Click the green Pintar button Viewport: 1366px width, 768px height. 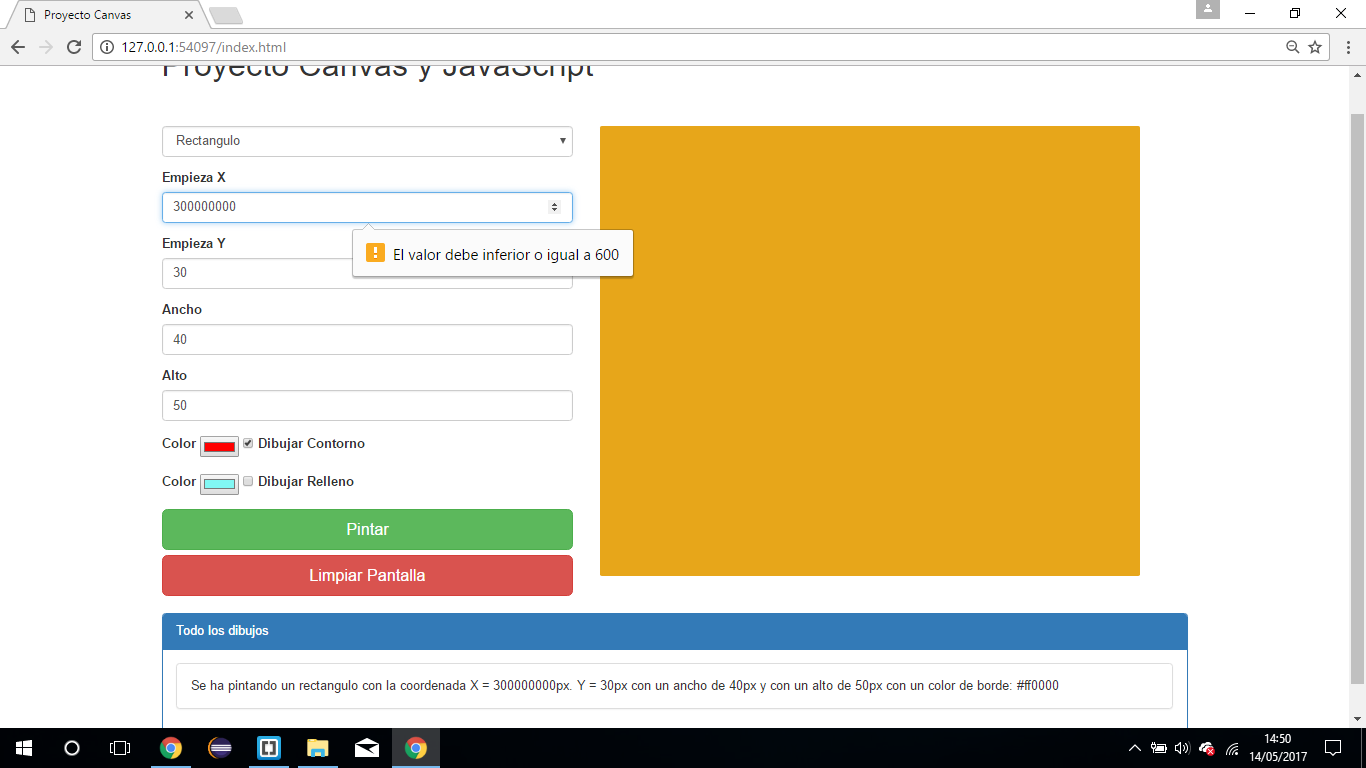[x=367, y=529]
